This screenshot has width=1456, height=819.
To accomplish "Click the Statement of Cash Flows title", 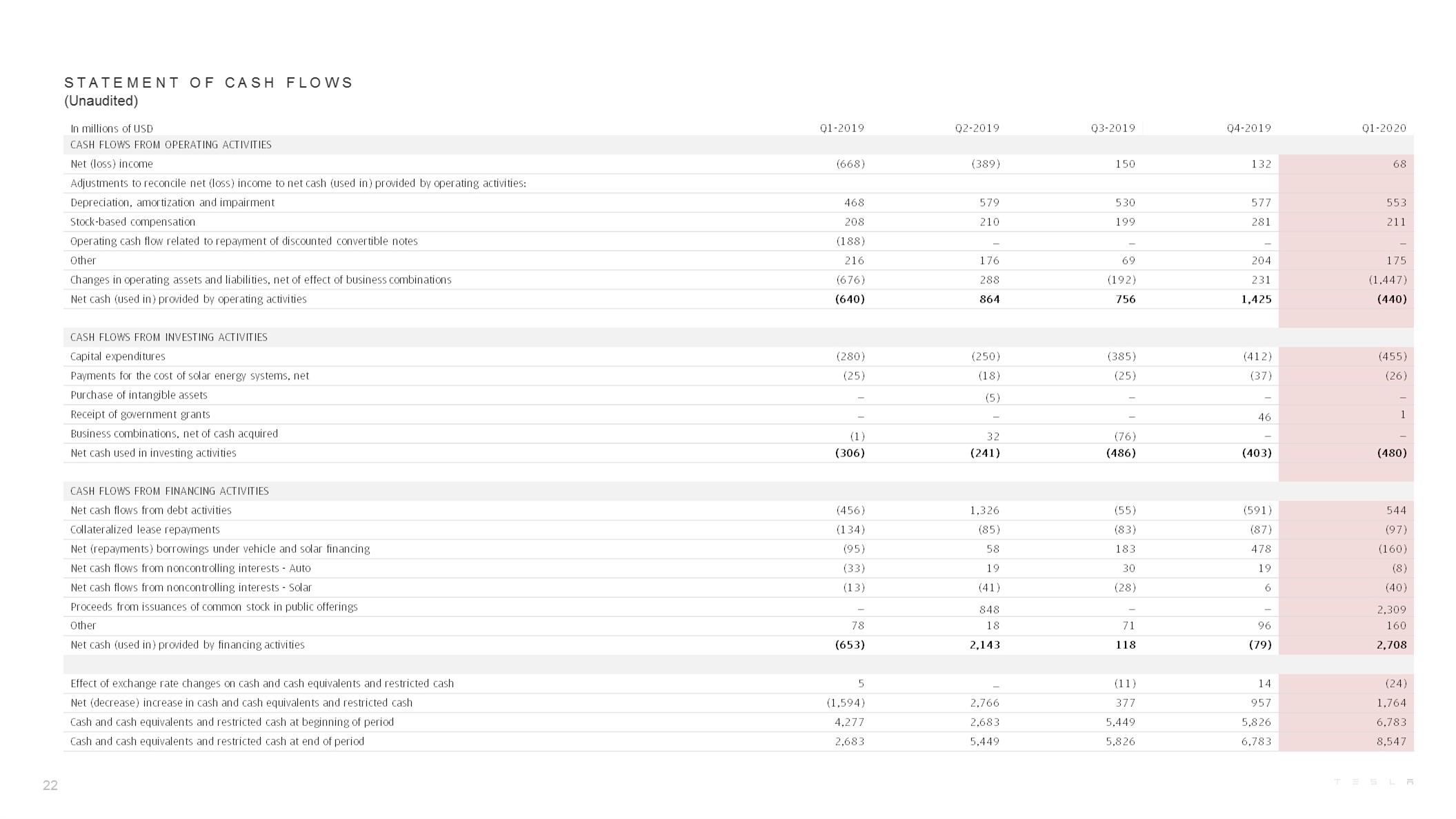I will 208,83.
